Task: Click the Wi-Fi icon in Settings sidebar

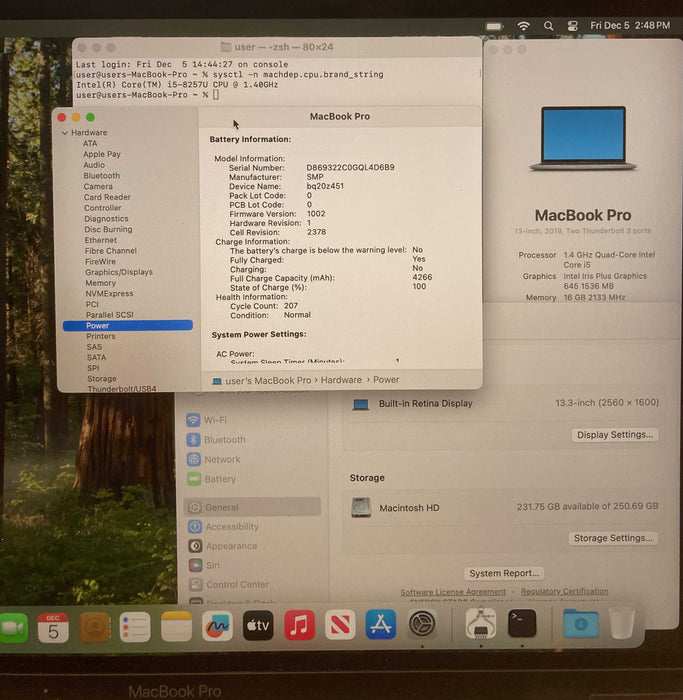Action: (193, 420)
